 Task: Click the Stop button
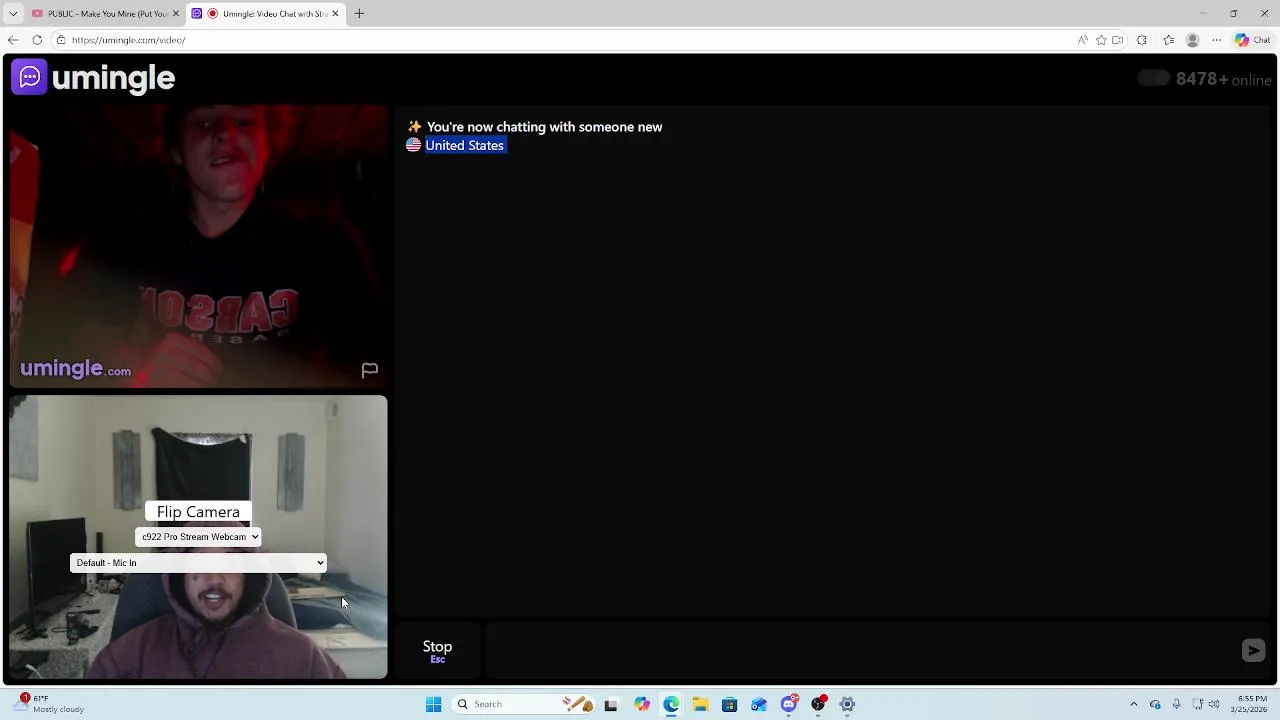click(437, 651)
